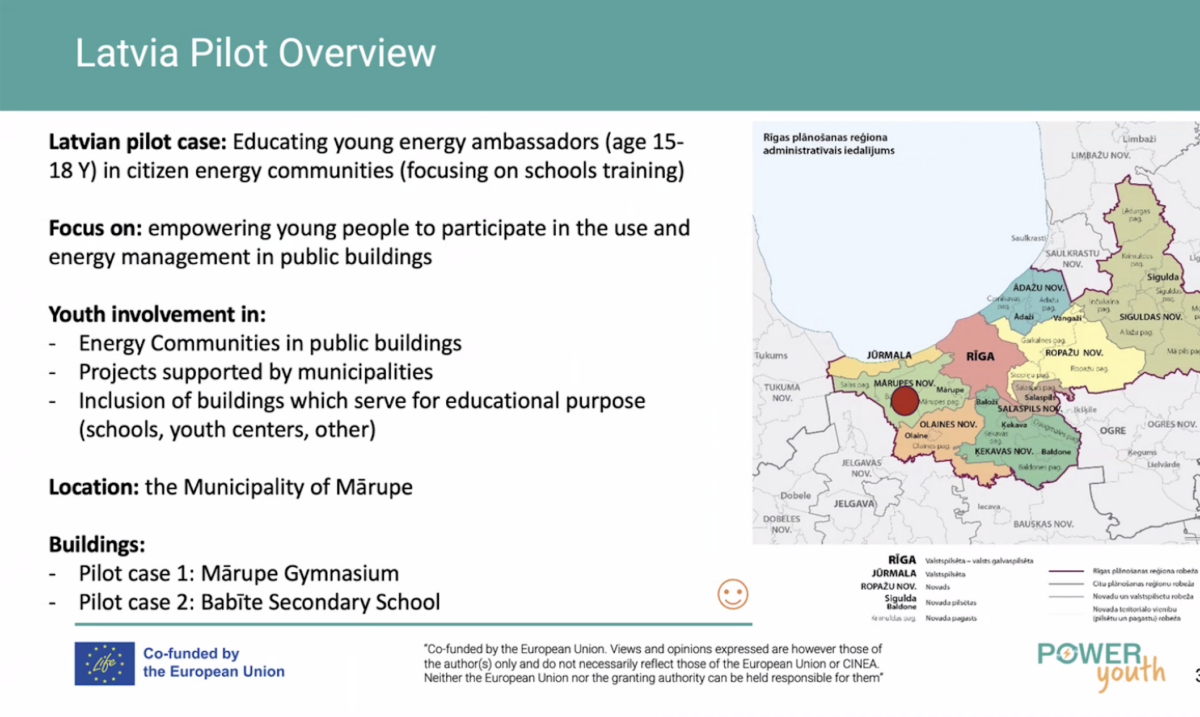Click the 'Co-funded by the European Union' text

[213, 662]
